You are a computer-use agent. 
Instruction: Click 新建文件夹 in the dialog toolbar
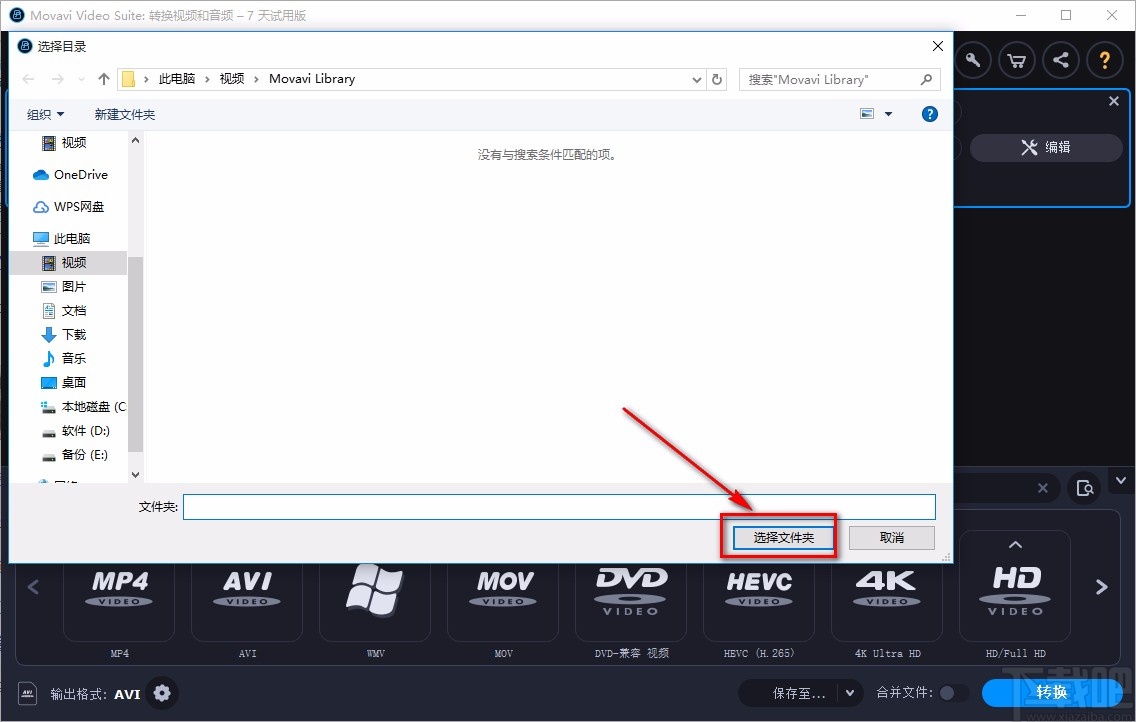pyautogui.click(x=124, y=113)
